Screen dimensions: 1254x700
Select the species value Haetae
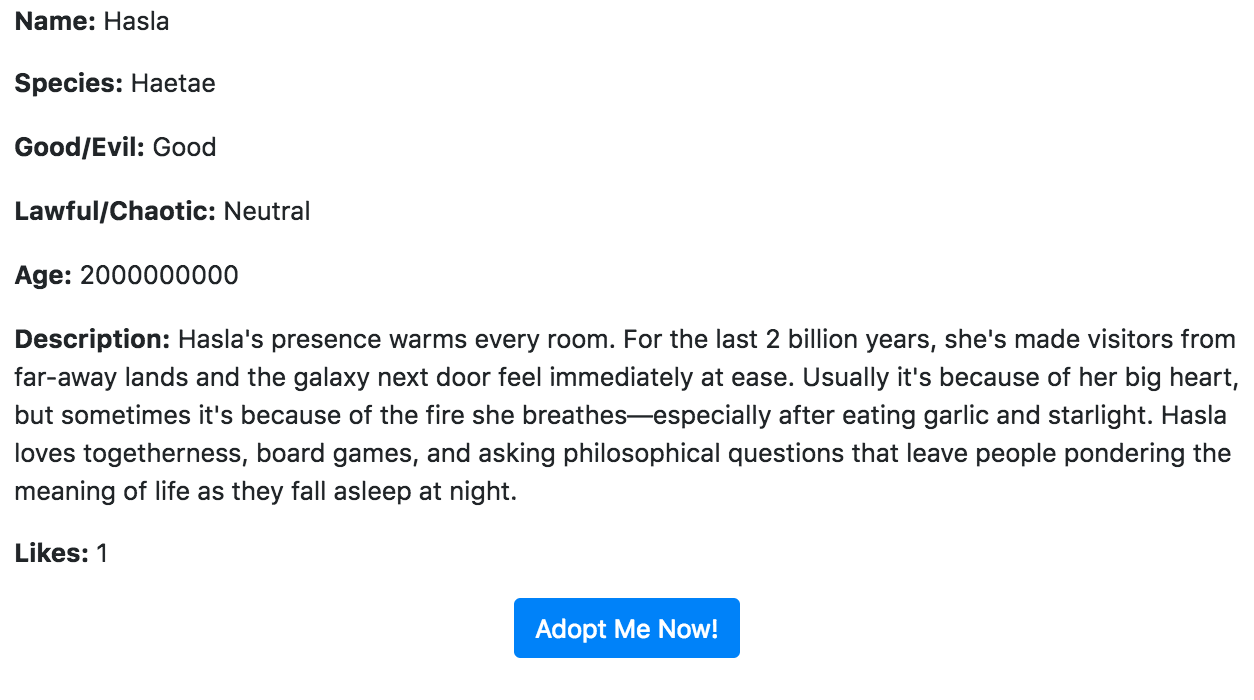173,84
